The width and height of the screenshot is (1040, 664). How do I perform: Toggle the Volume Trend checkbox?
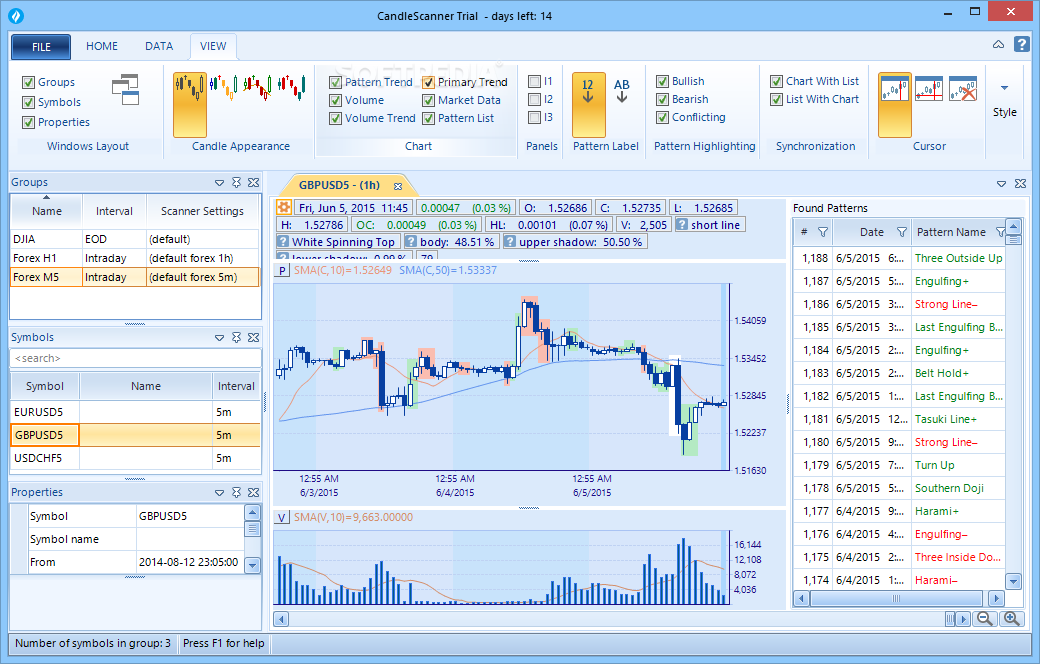coord(336,118)
